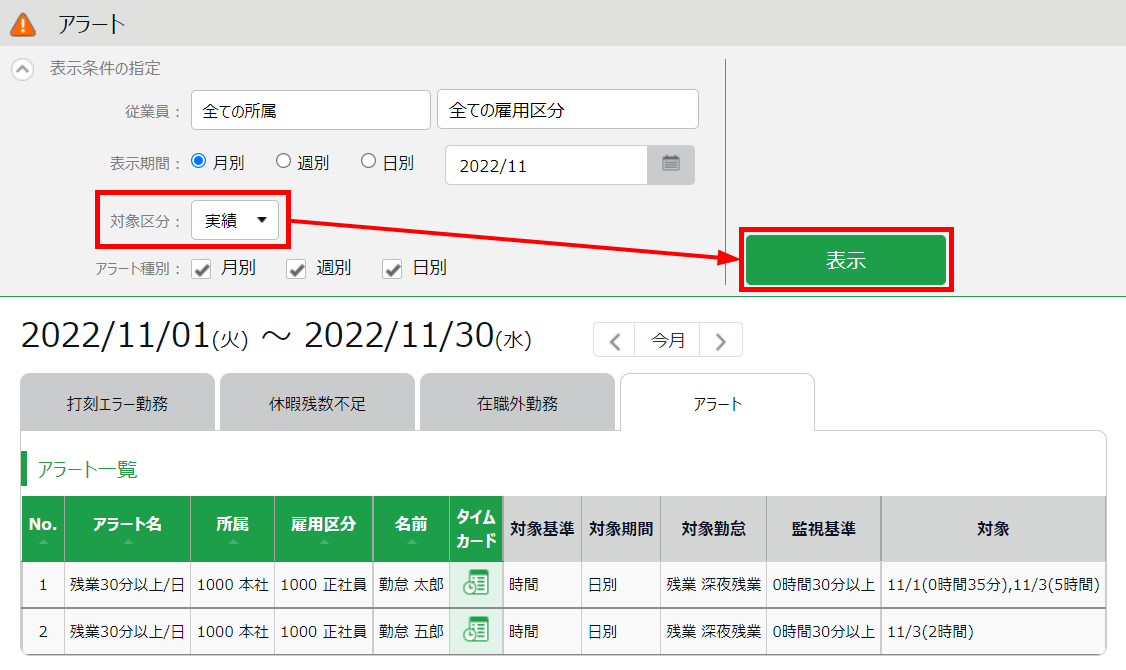Collapse the 表示条件の指定 section

[x=22, y=70]
